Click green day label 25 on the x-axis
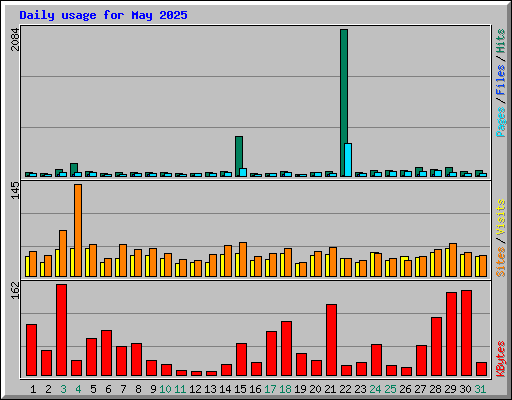The image size is (512, 400). [390, 389]
